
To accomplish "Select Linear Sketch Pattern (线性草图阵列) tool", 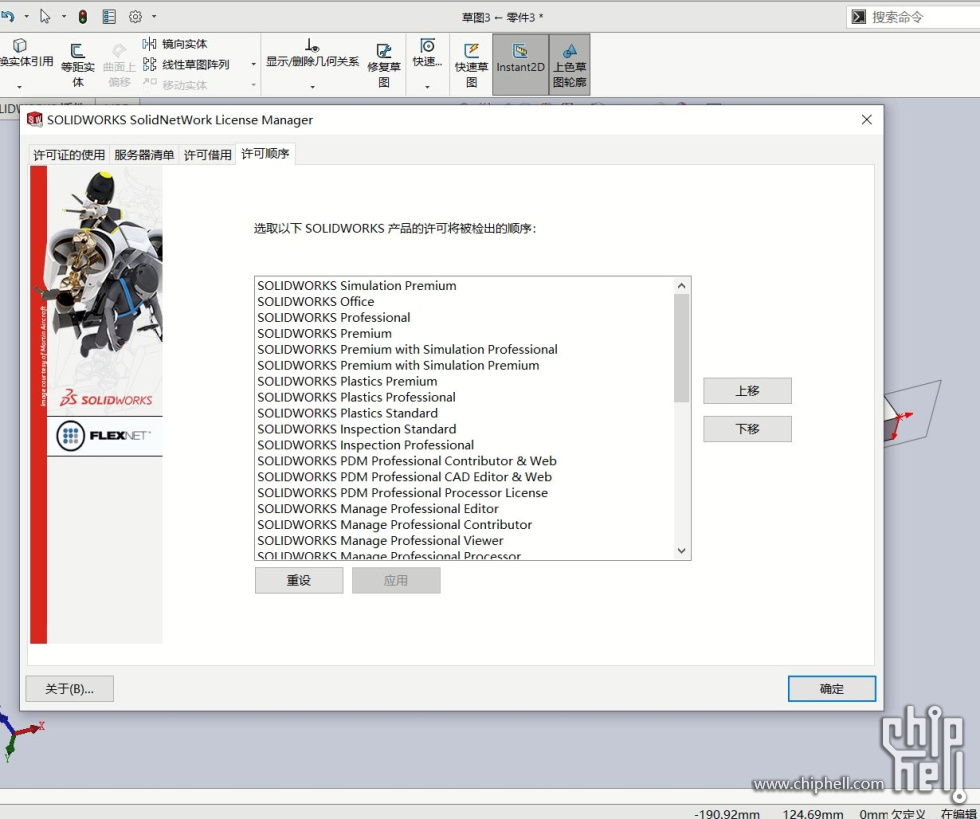I will 186,64.
